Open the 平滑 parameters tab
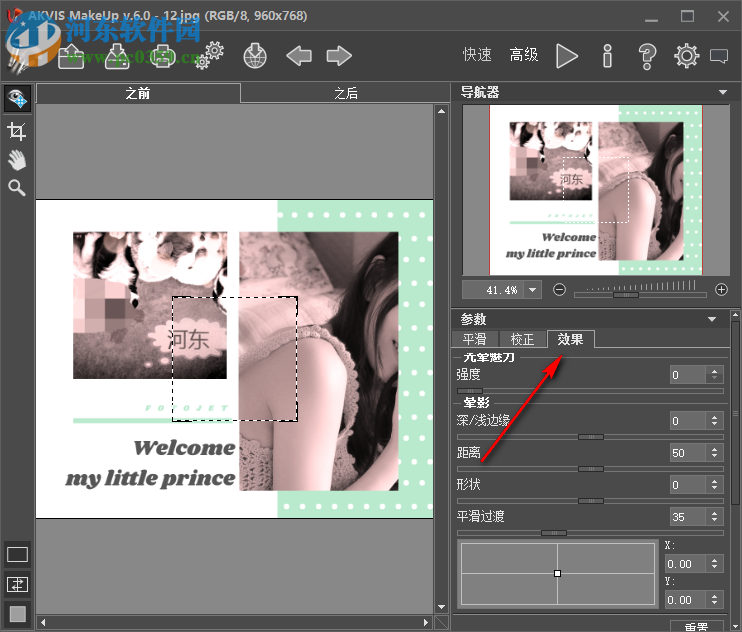 [475, 339]
